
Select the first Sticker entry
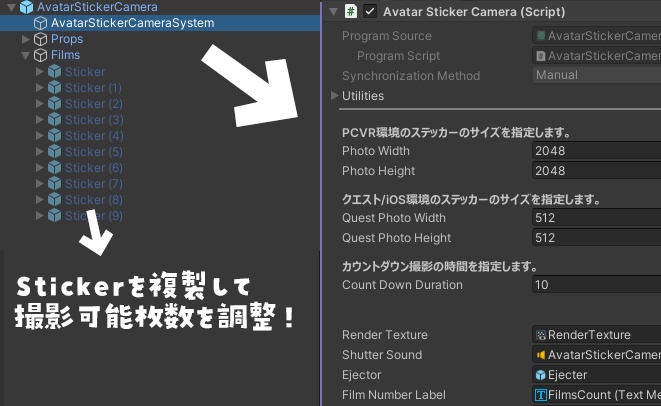click(85, 72)
